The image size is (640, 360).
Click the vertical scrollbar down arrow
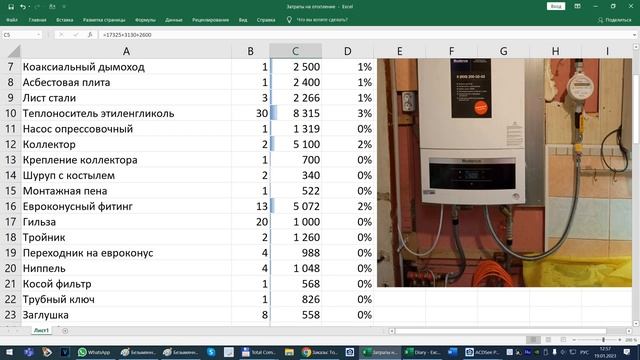[636, 323]
